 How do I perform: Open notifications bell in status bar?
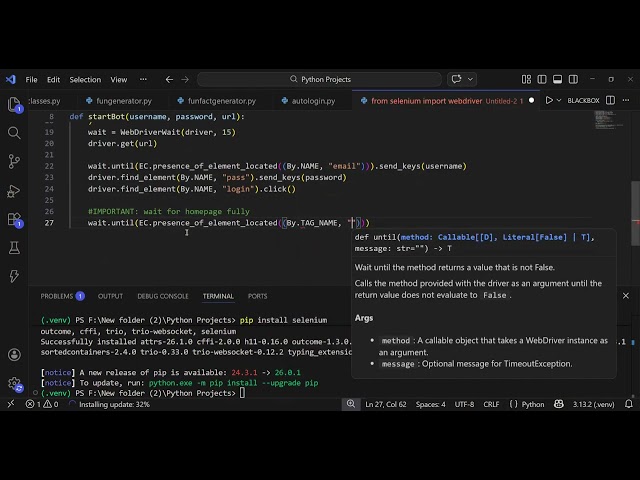(x=629, y=404)
